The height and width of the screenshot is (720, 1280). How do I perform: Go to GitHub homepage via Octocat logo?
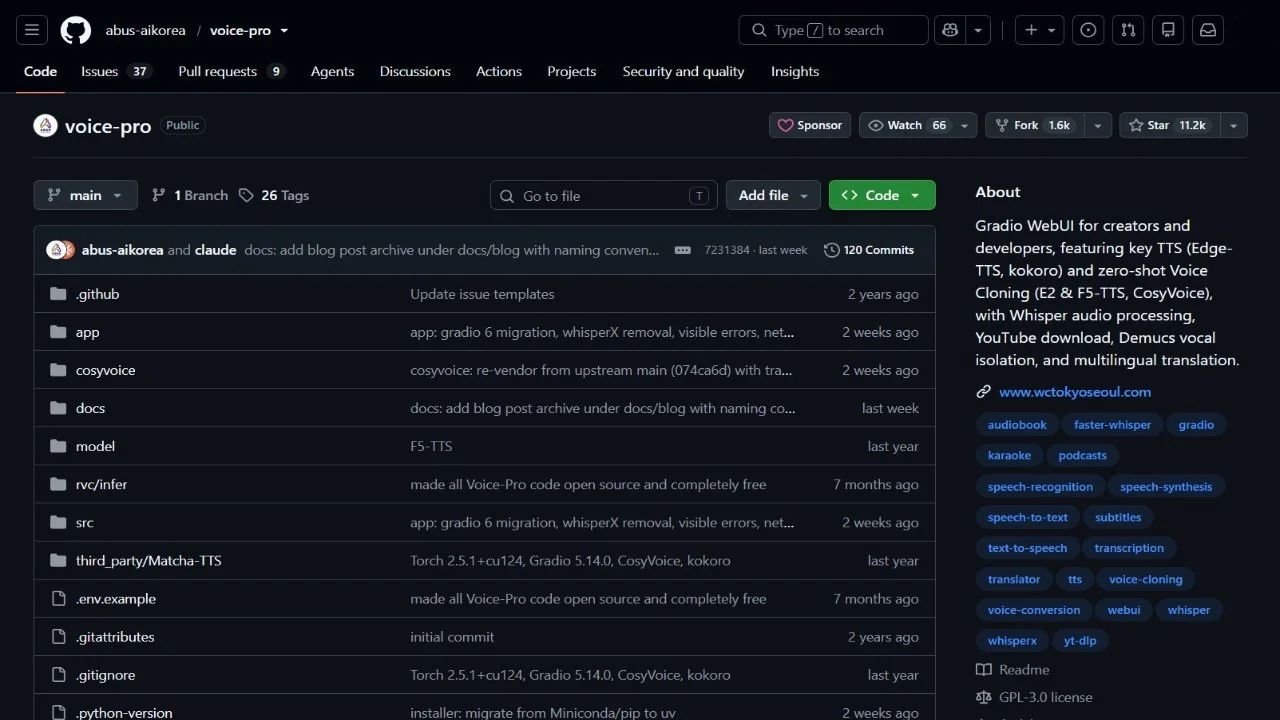76,30
